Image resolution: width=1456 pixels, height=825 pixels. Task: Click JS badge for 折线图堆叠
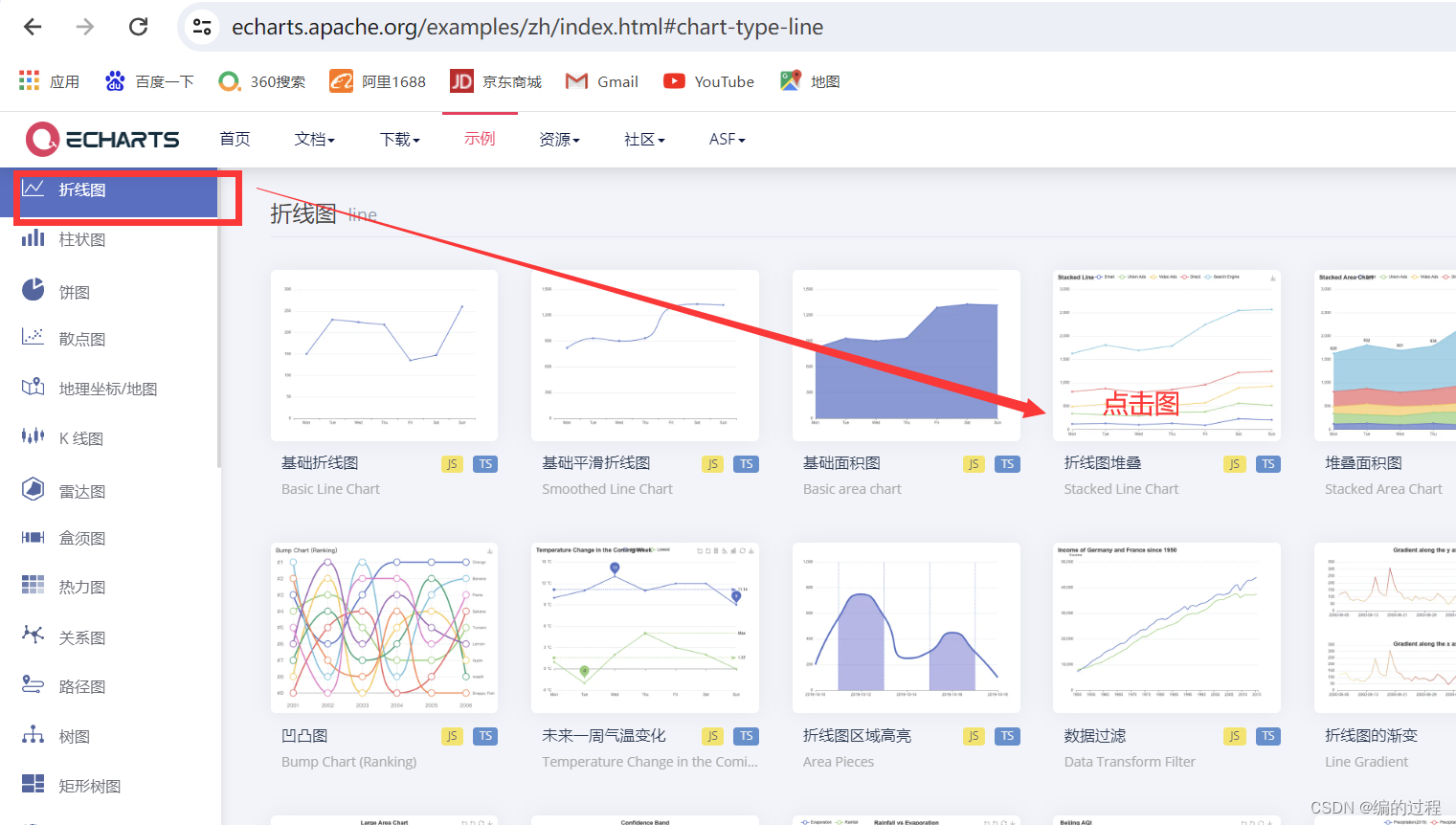(1234, 464)
